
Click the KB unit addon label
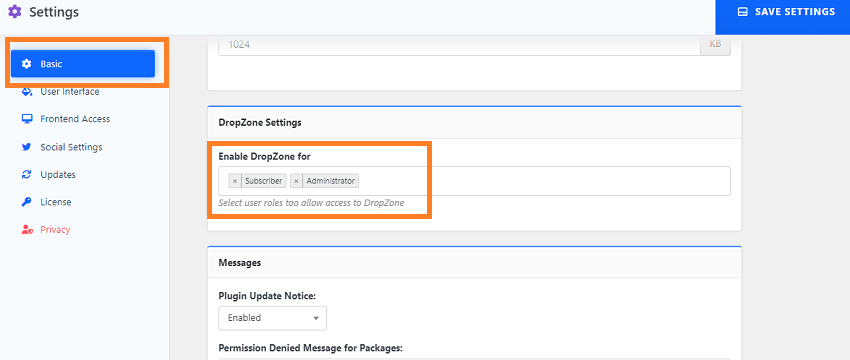pyautogui.click(x=716, y=46)
